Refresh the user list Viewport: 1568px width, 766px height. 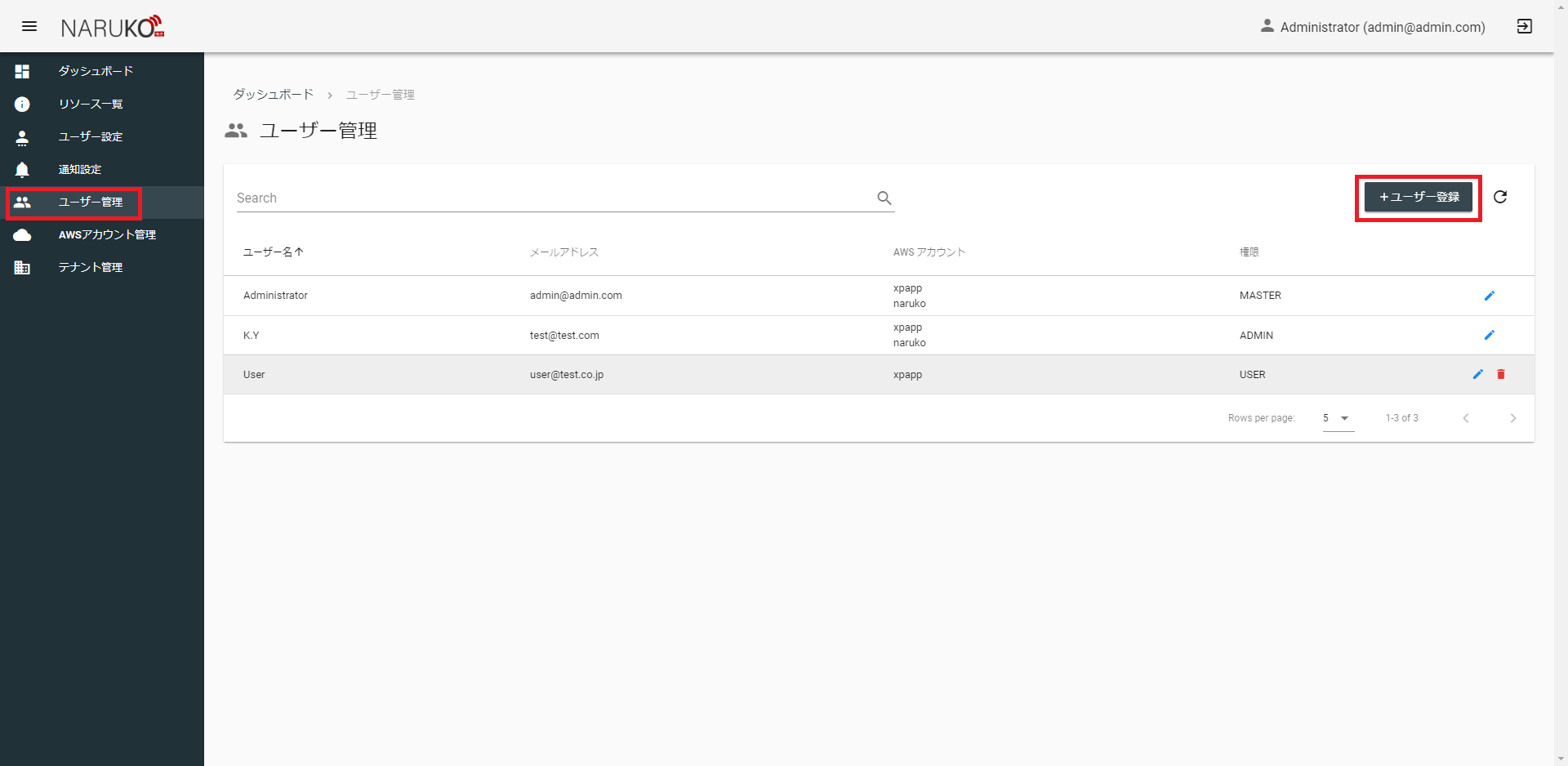1500,197
